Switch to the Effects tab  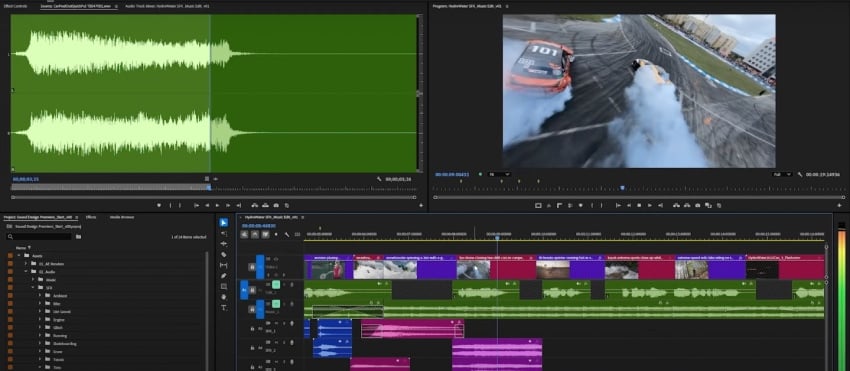click(x=91, y=217)
